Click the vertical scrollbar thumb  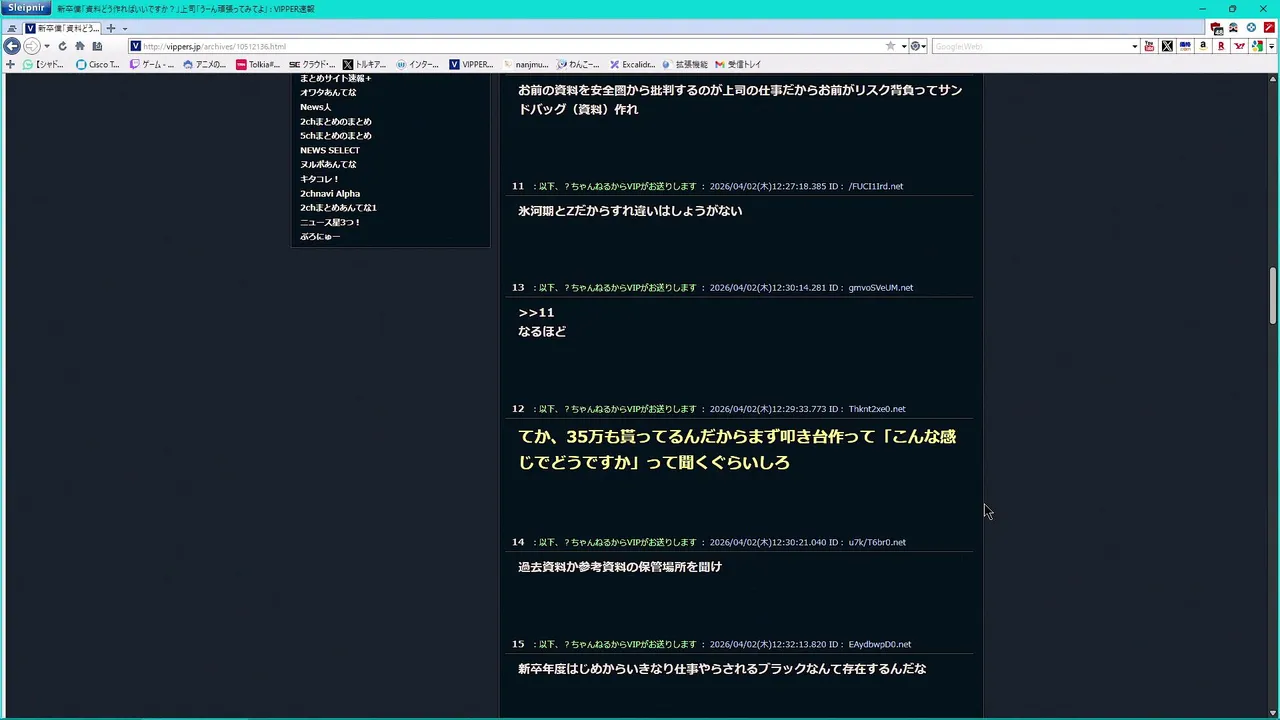tap(1273, 295)
